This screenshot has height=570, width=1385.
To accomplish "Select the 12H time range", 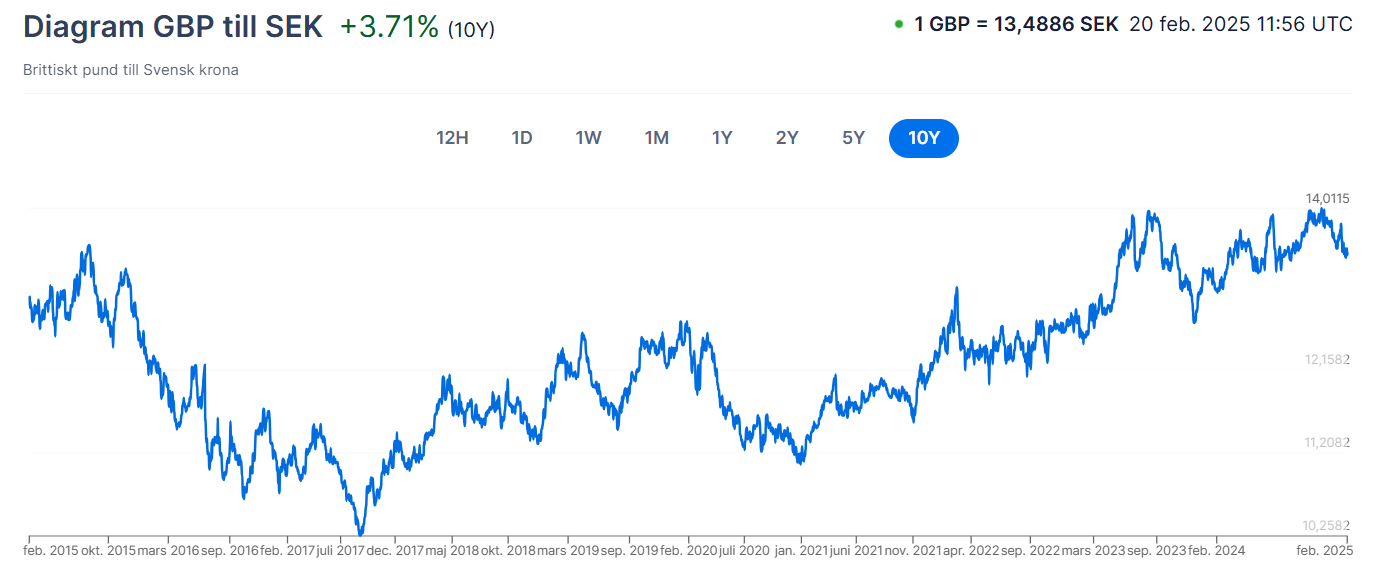I will (452, 138).
